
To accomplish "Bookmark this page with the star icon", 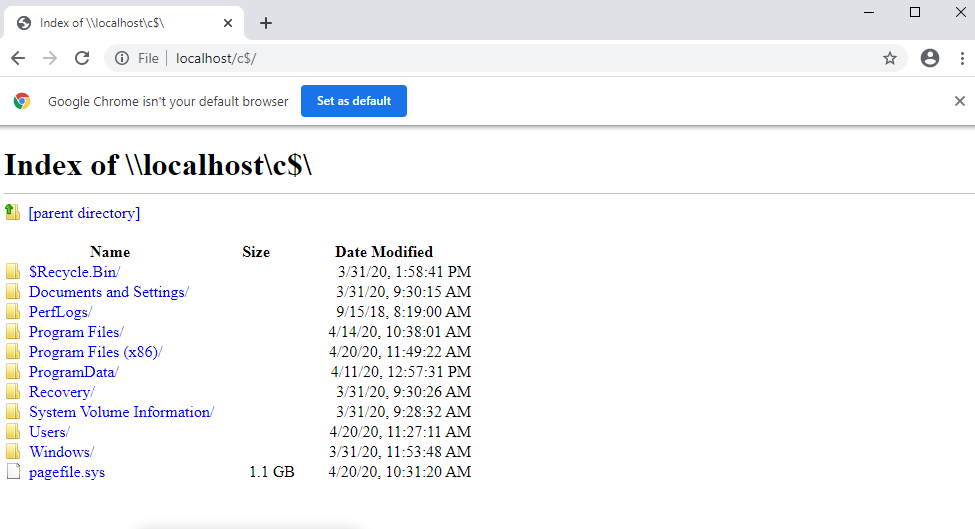I will 890,58.
